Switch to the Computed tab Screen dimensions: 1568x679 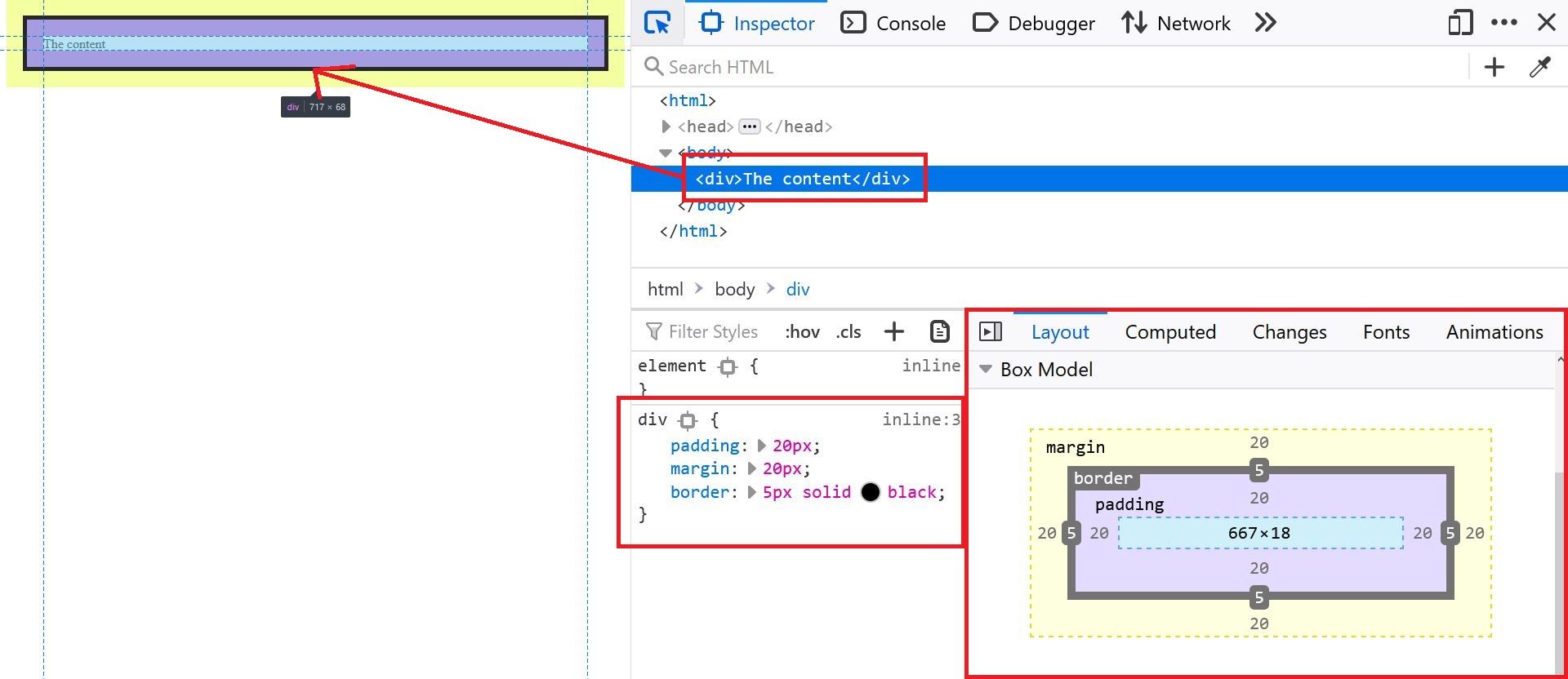1170,331
